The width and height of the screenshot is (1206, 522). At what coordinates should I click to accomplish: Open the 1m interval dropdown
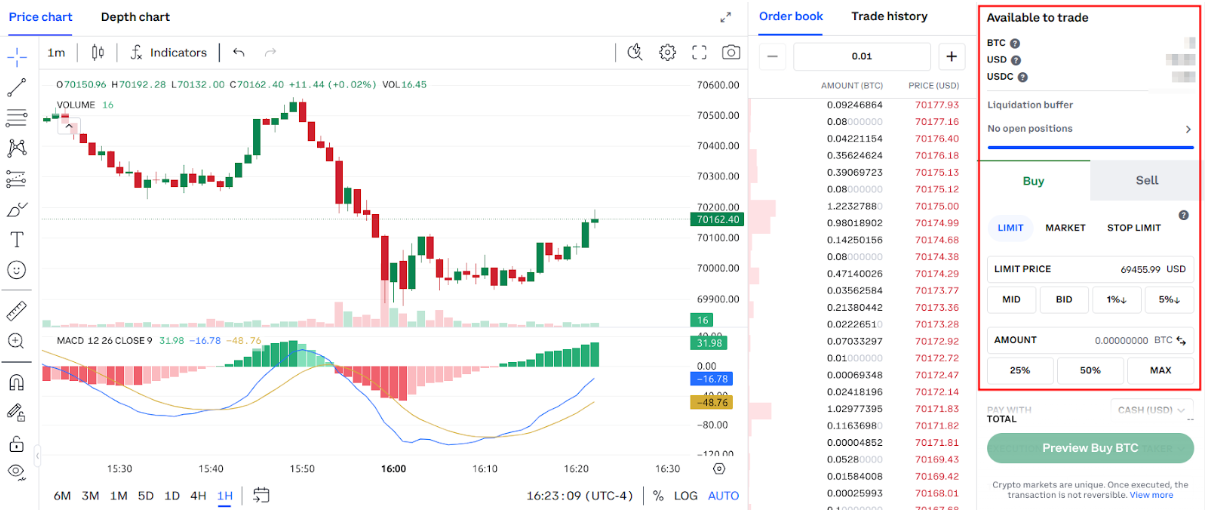[x=56, y=53]
